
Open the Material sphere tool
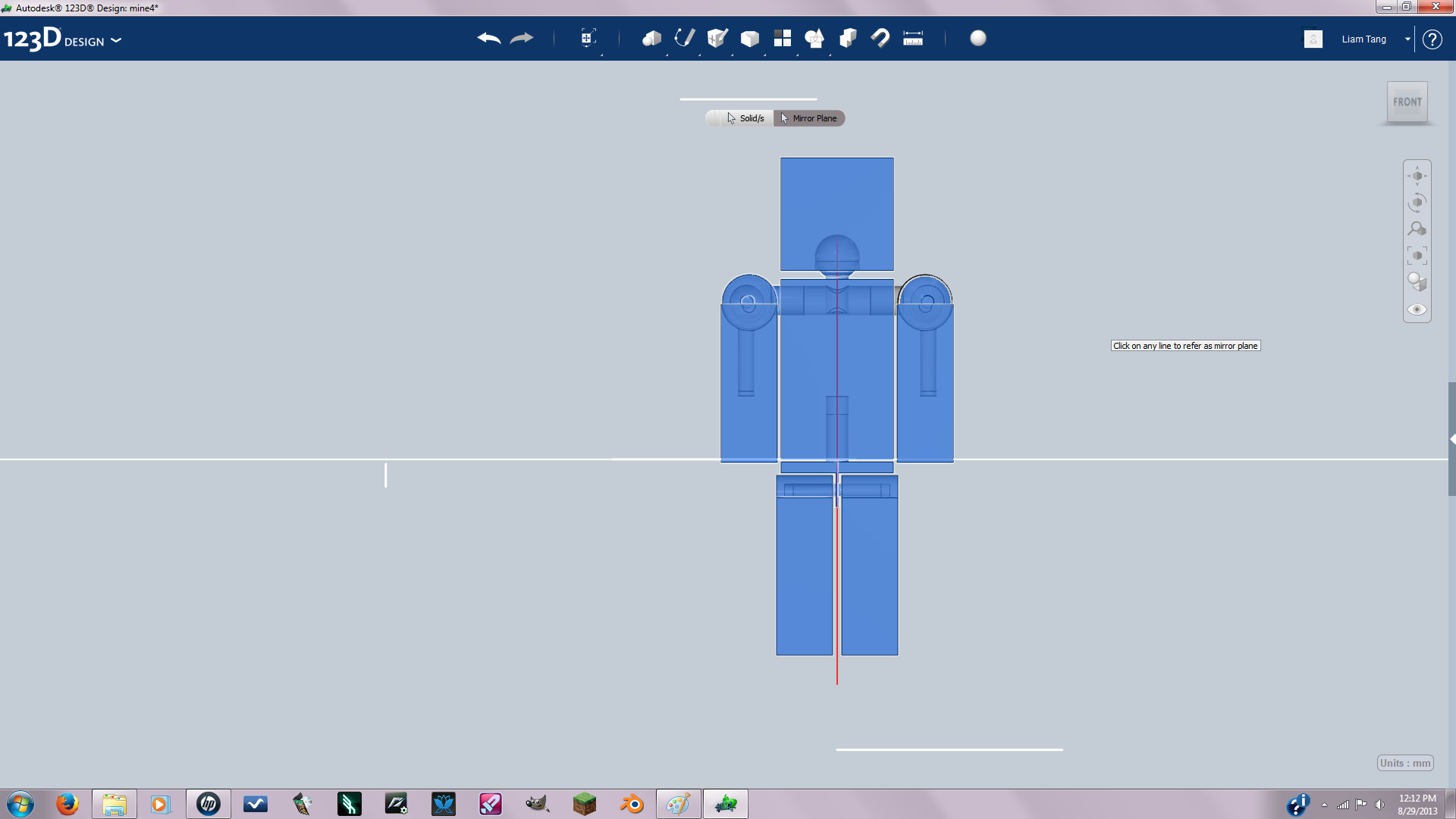click(x=978, y=38)
